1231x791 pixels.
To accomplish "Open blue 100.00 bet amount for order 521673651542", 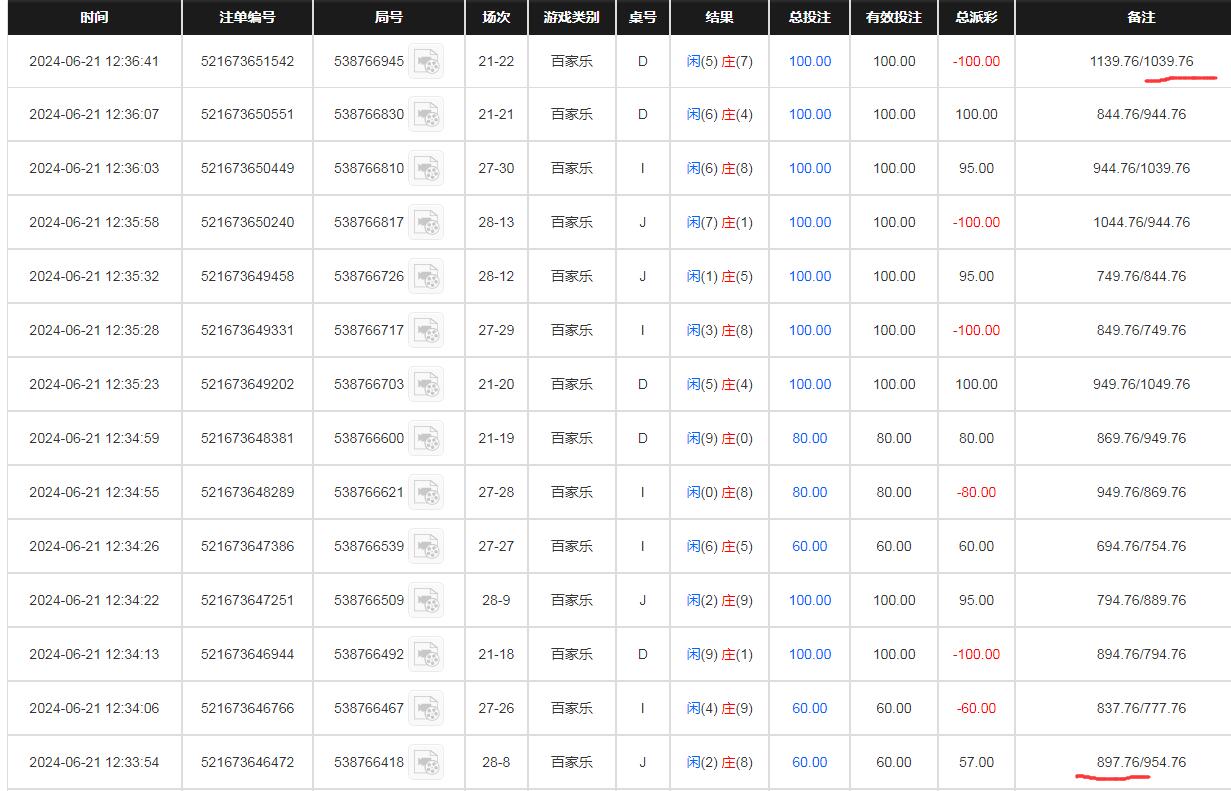I will (x=810, y=62).
